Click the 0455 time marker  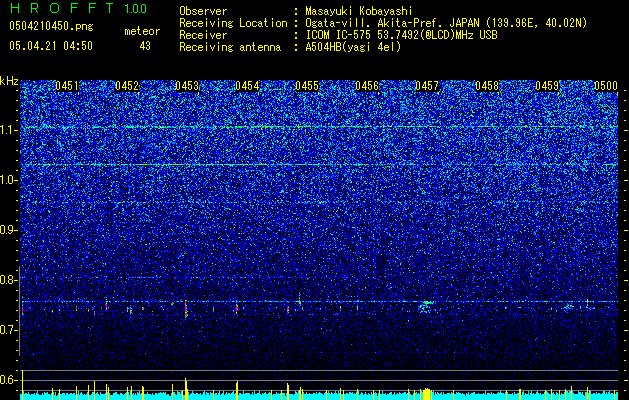tap(307, 86)
